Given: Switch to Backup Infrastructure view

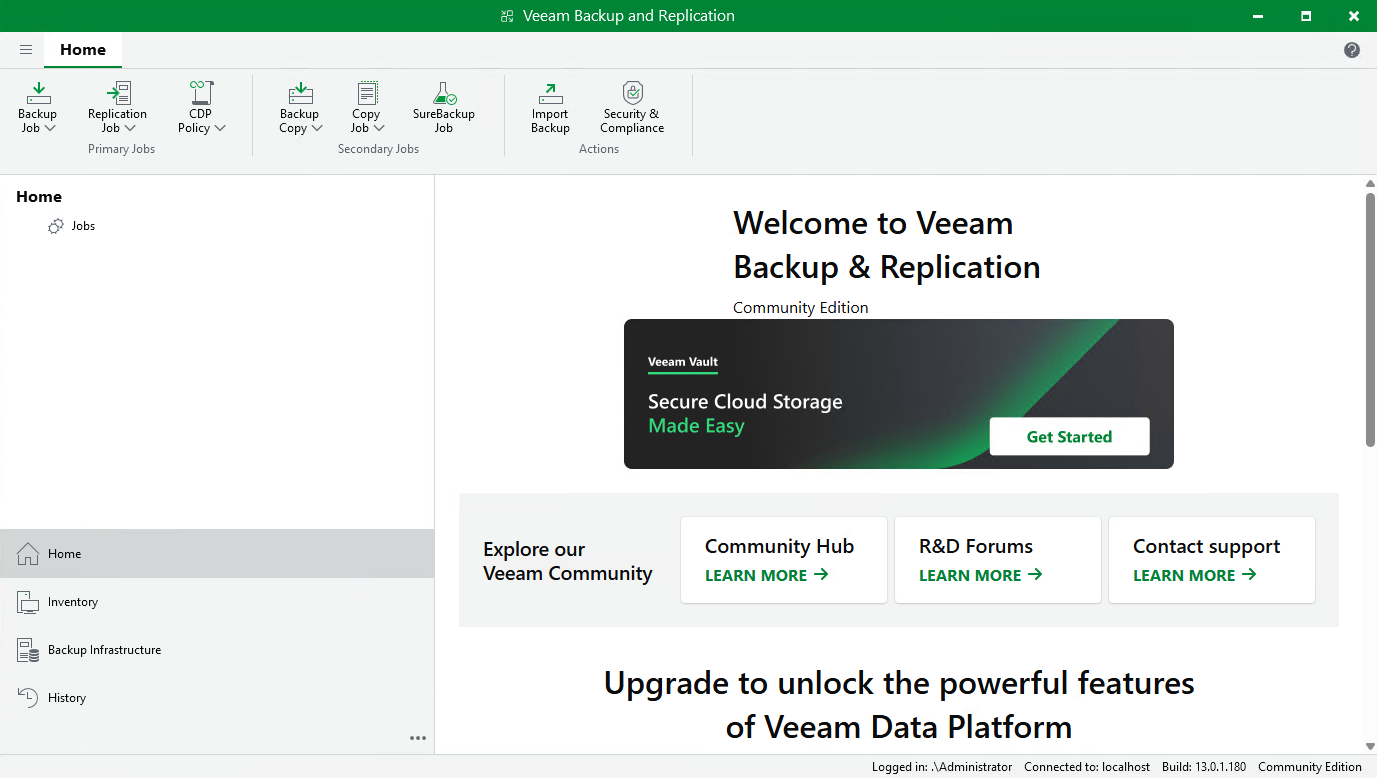Looking at the screenshot, I should 103,649.
